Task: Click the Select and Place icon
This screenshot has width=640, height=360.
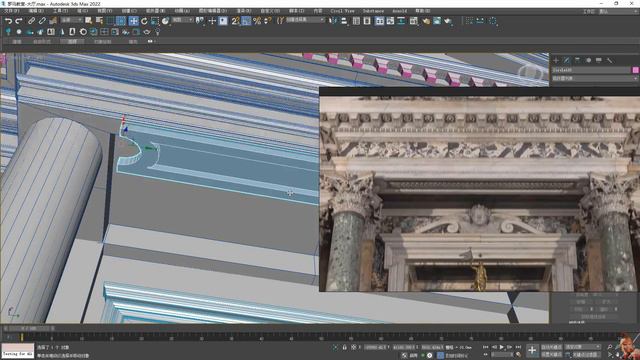Action: (x=165, y=21)
